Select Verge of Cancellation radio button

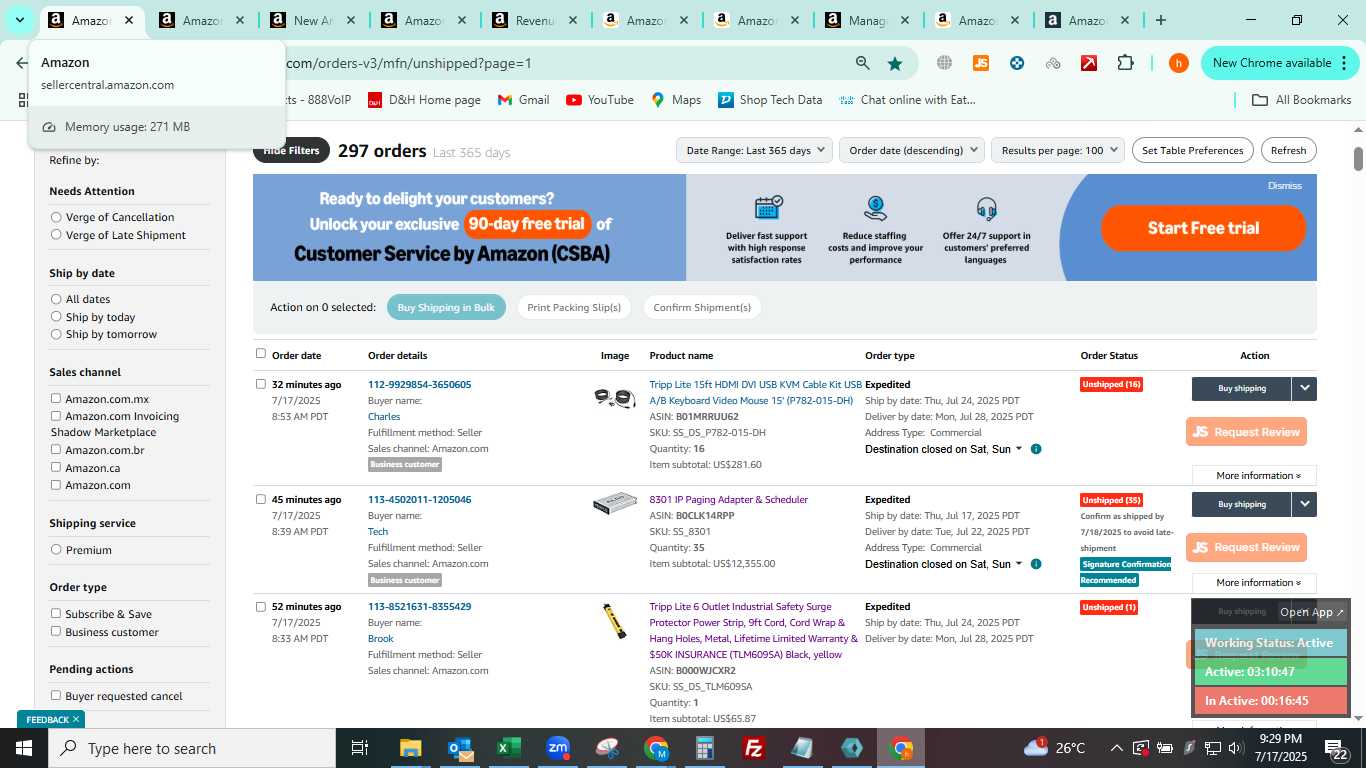click(x=56, y=217)
